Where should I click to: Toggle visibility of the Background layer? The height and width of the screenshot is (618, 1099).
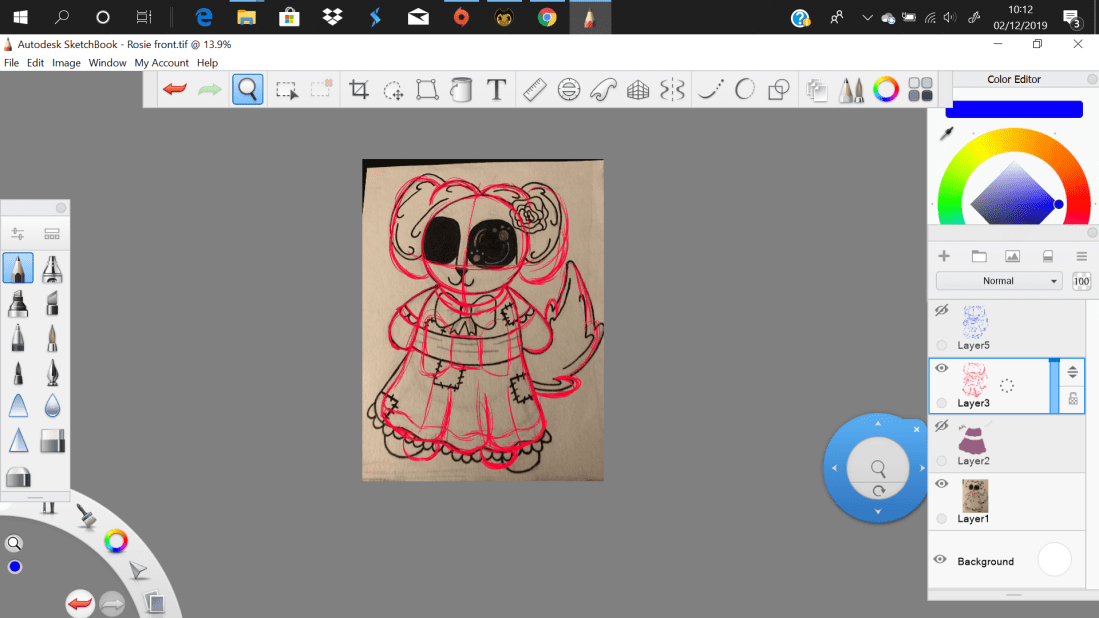pyautogui.click(x=941, y=560)
